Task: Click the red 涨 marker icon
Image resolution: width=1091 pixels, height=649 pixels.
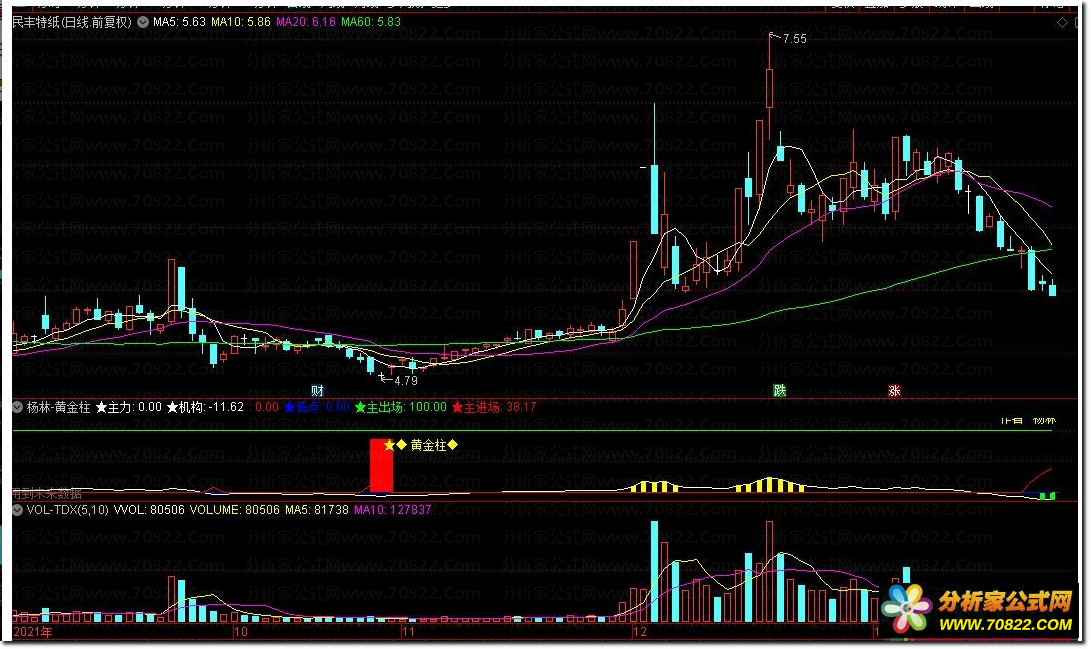Action: (x=894, y=390)
